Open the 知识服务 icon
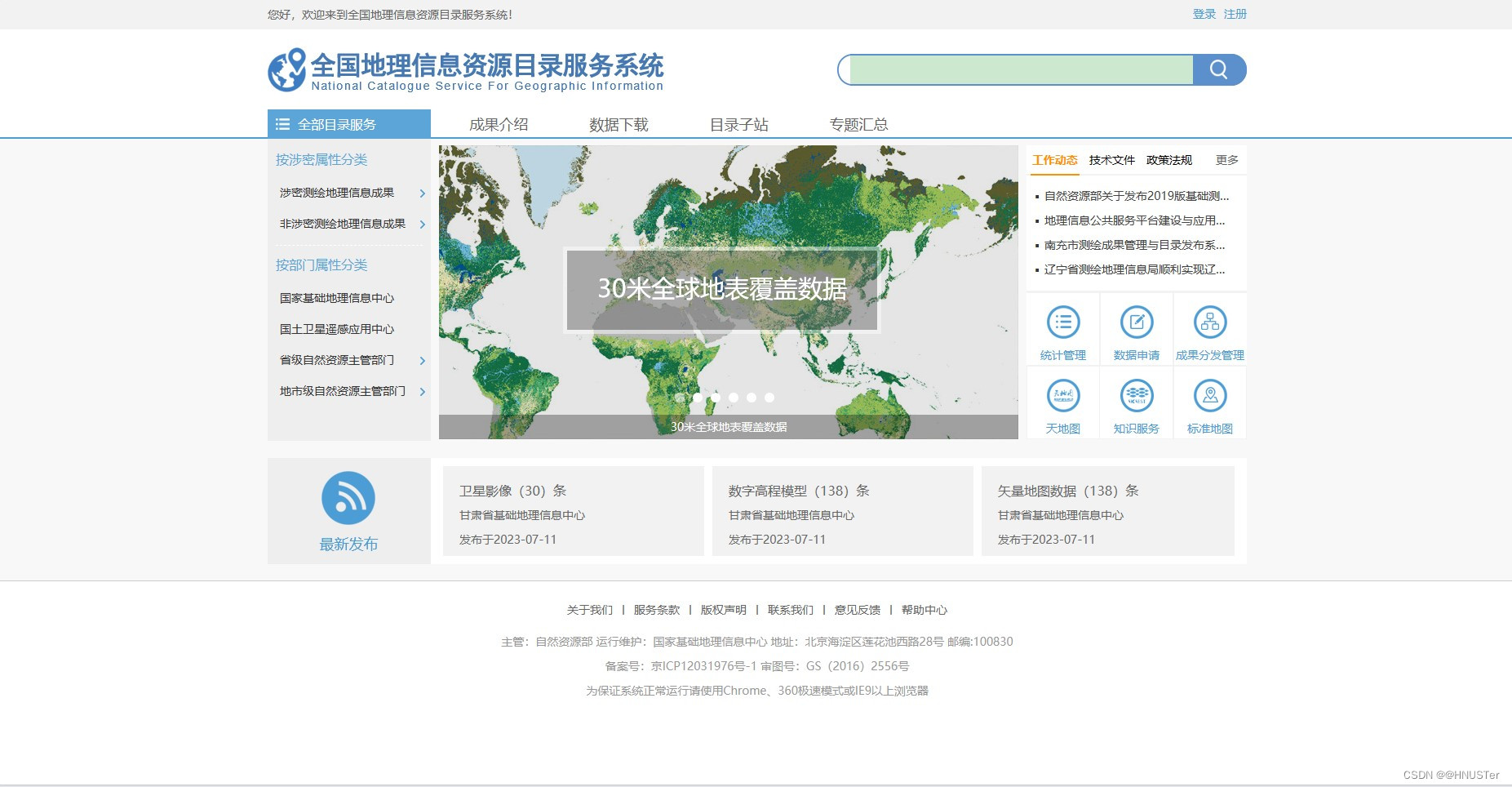This screenshot has height=787, width=1512. [x=1137, y=396]
